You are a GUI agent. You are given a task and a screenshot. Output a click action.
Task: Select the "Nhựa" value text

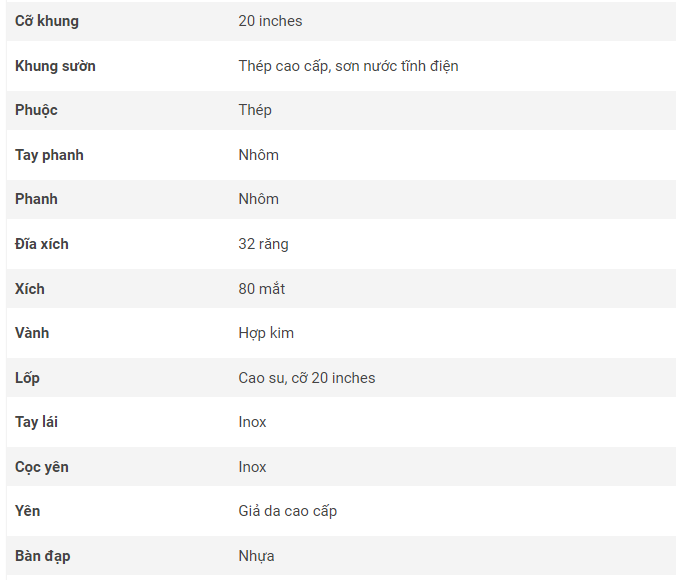(256, 556)
